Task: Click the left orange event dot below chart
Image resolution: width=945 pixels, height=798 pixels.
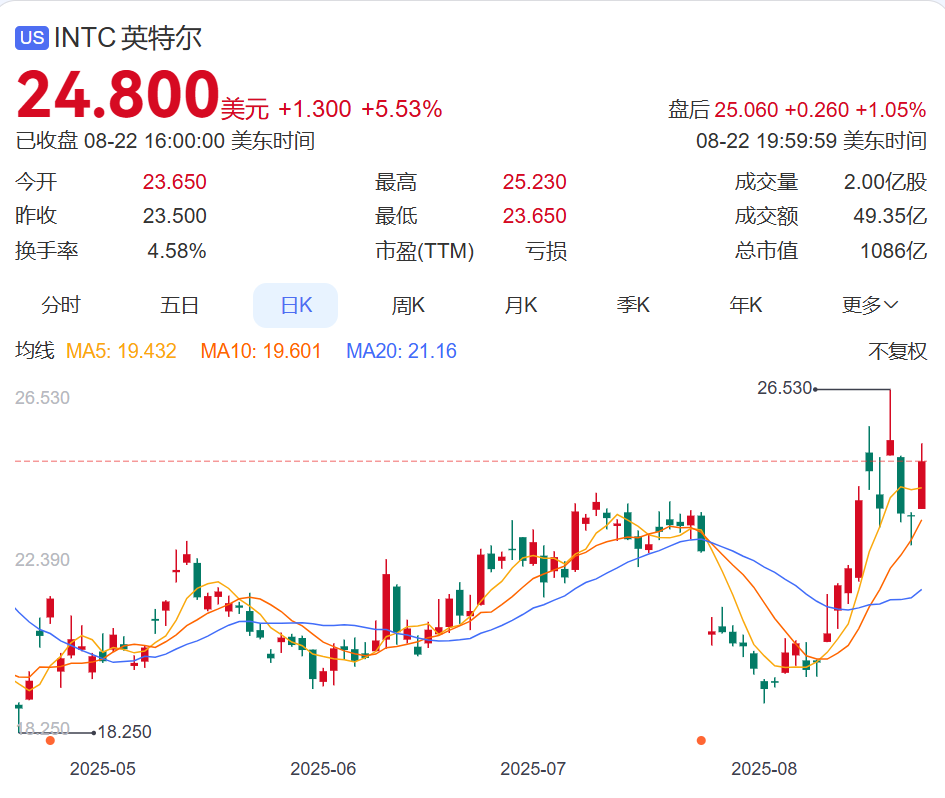Action: pyautogui.click(x=49, y=742)
